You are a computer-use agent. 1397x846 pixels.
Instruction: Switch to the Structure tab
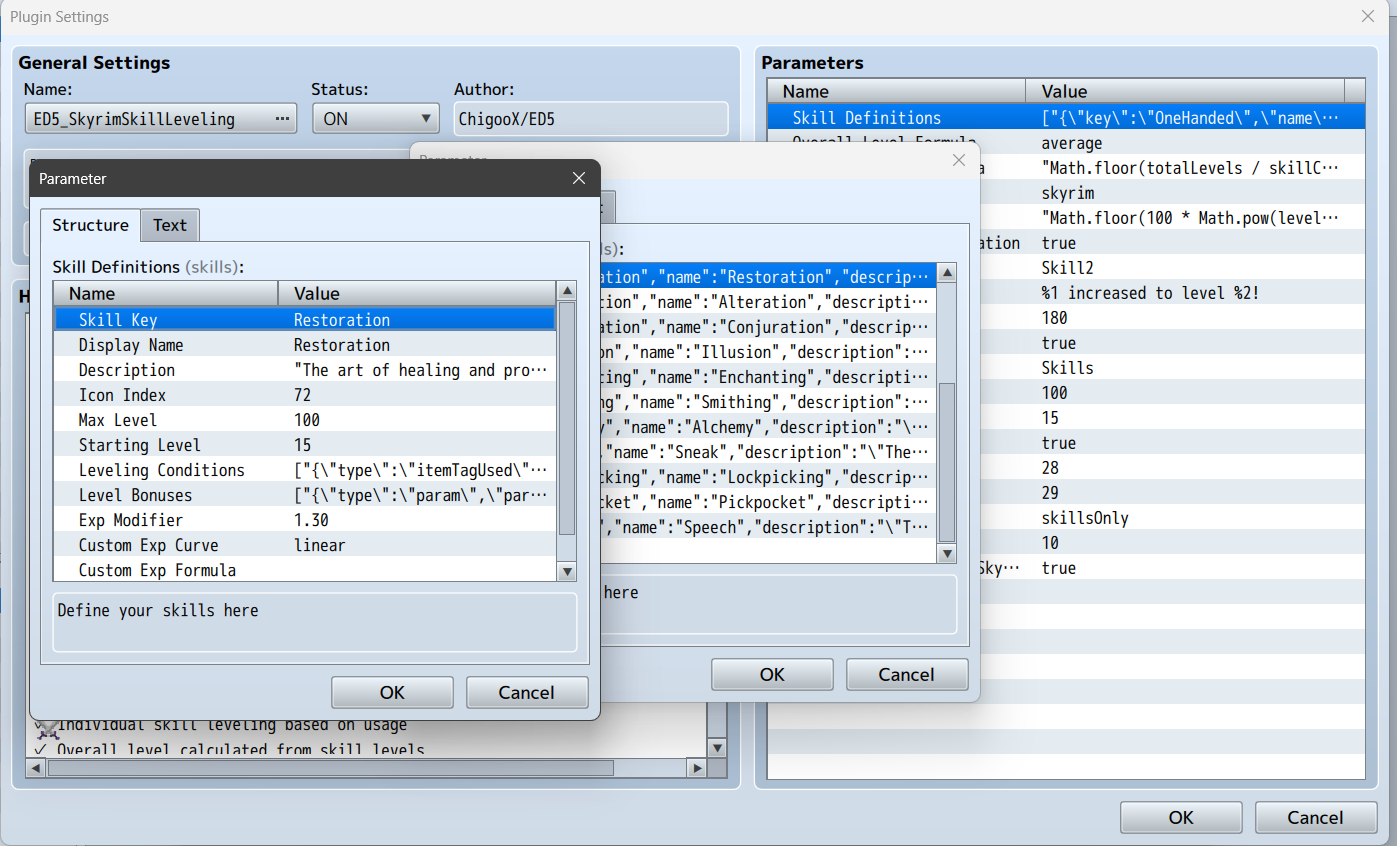90,225
